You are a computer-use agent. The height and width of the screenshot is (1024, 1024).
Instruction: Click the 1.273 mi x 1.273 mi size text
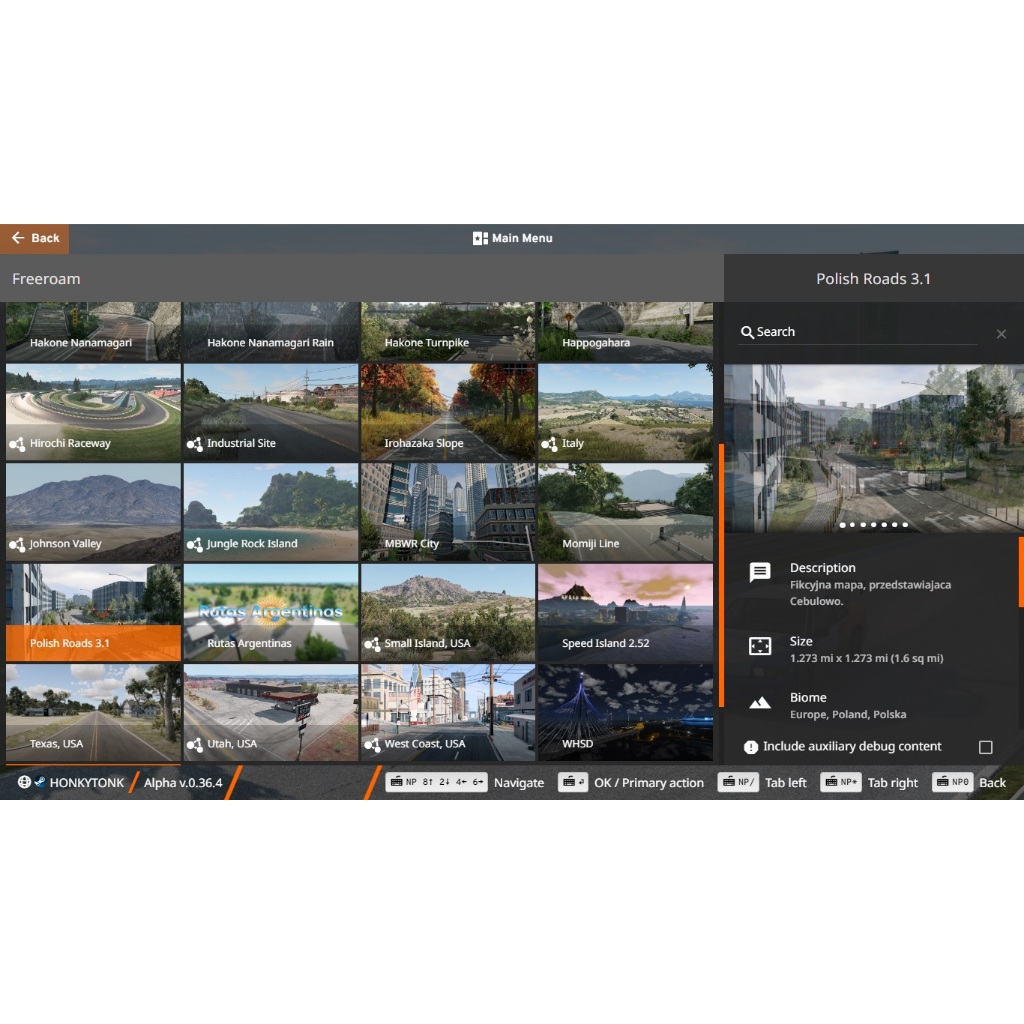tap(867, 658)
